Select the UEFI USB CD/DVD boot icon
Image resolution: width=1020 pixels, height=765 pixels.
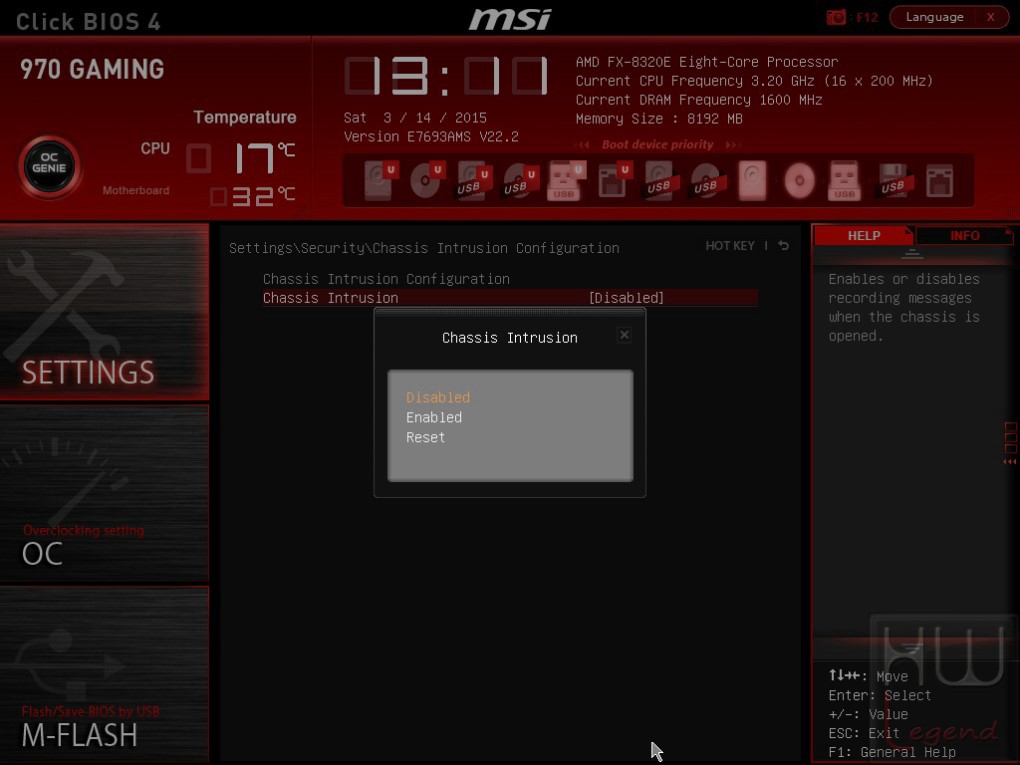point(520,180)
